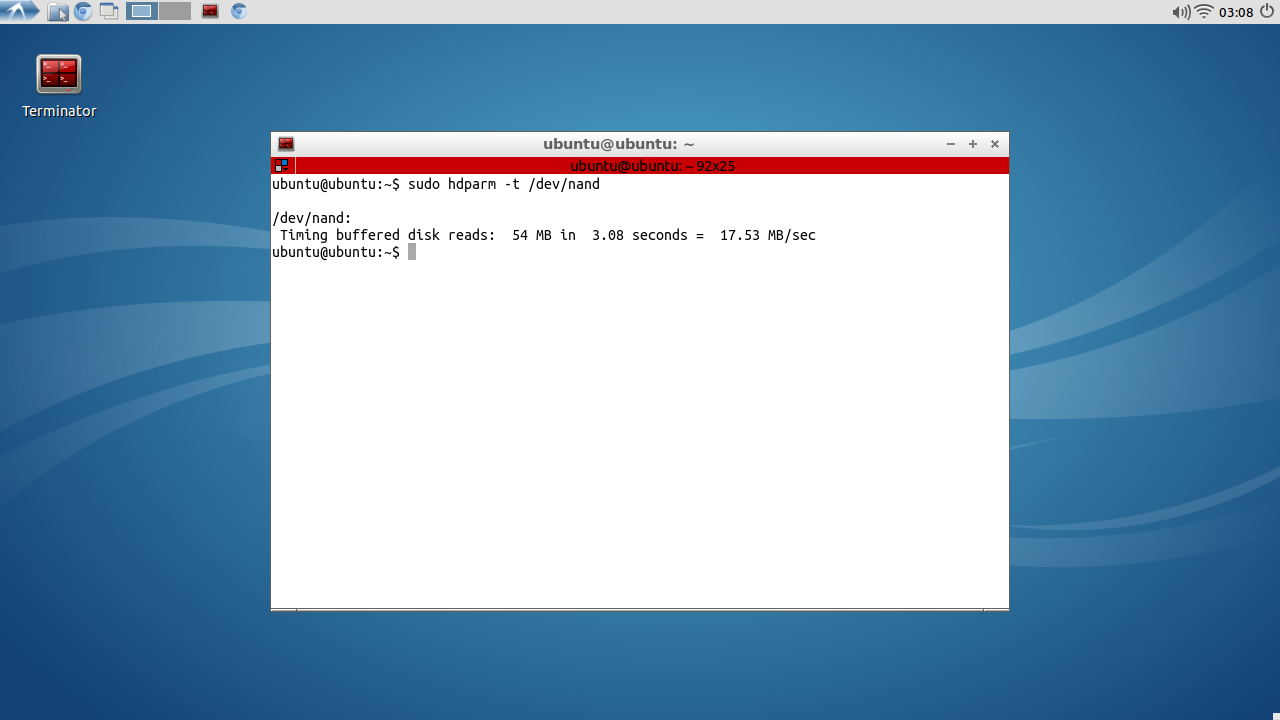Select the Terminator taskbar entry
The height and width of the screenshot is (720, 1280).
pos(210,12)
